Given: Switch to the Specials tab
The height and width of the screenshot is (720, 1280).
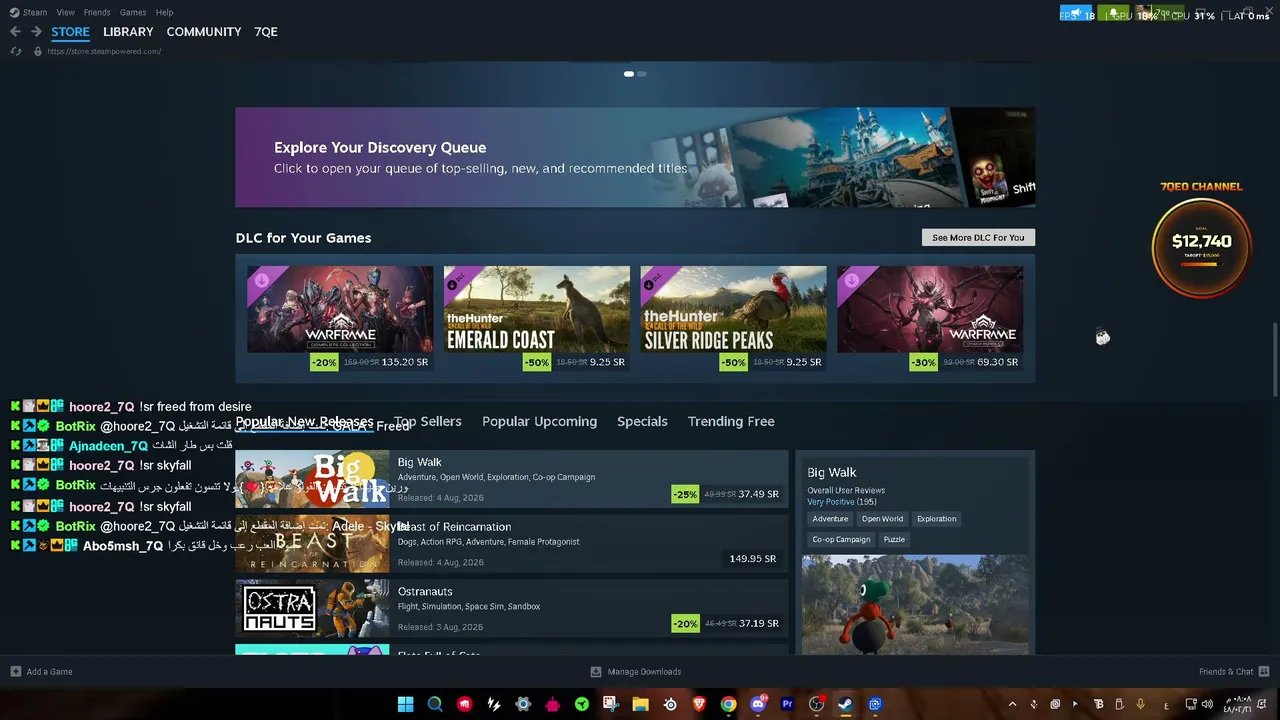Looking at the screenshot, I should tap(642, 422).
